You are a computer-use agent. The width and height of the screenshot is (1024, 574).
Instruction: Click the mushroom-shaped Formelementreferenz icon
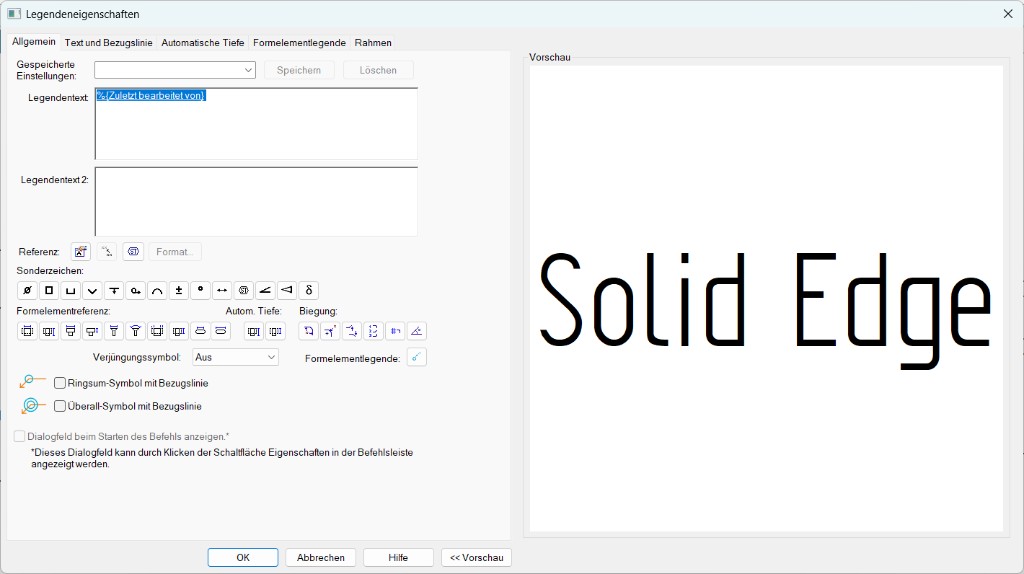point(135,331)
